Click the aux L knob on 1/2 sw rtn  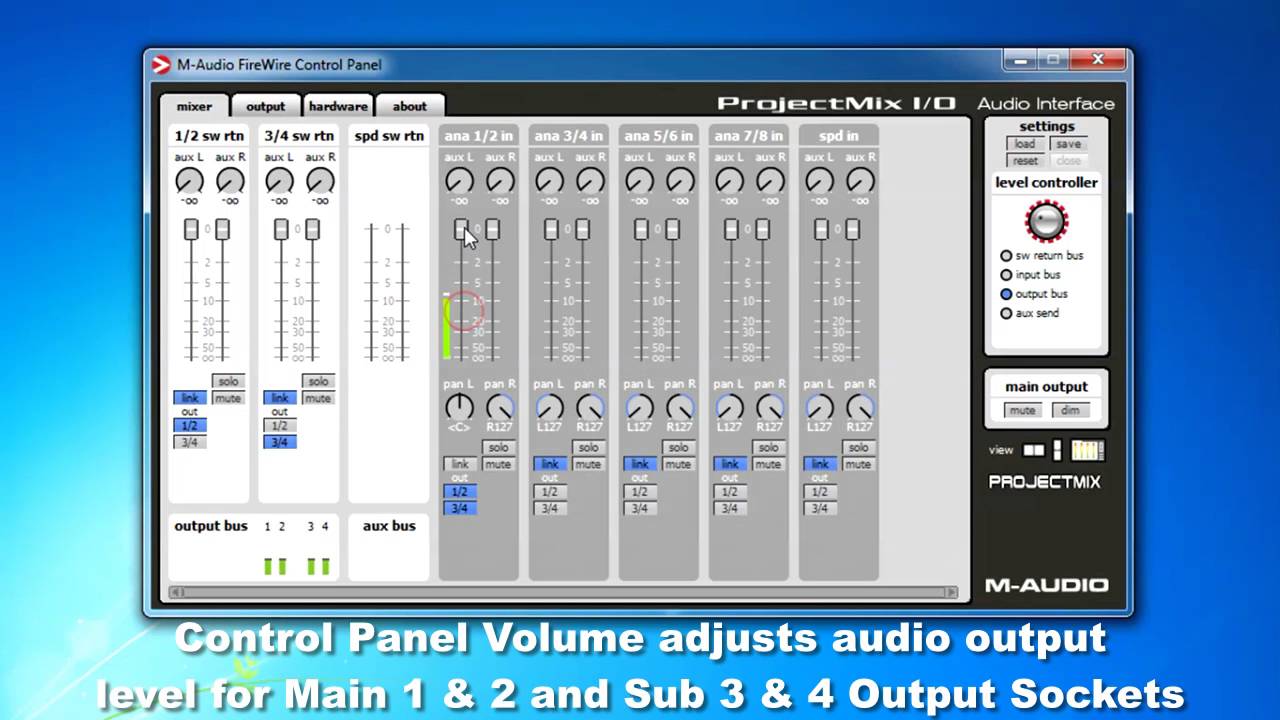pos(189,181)
